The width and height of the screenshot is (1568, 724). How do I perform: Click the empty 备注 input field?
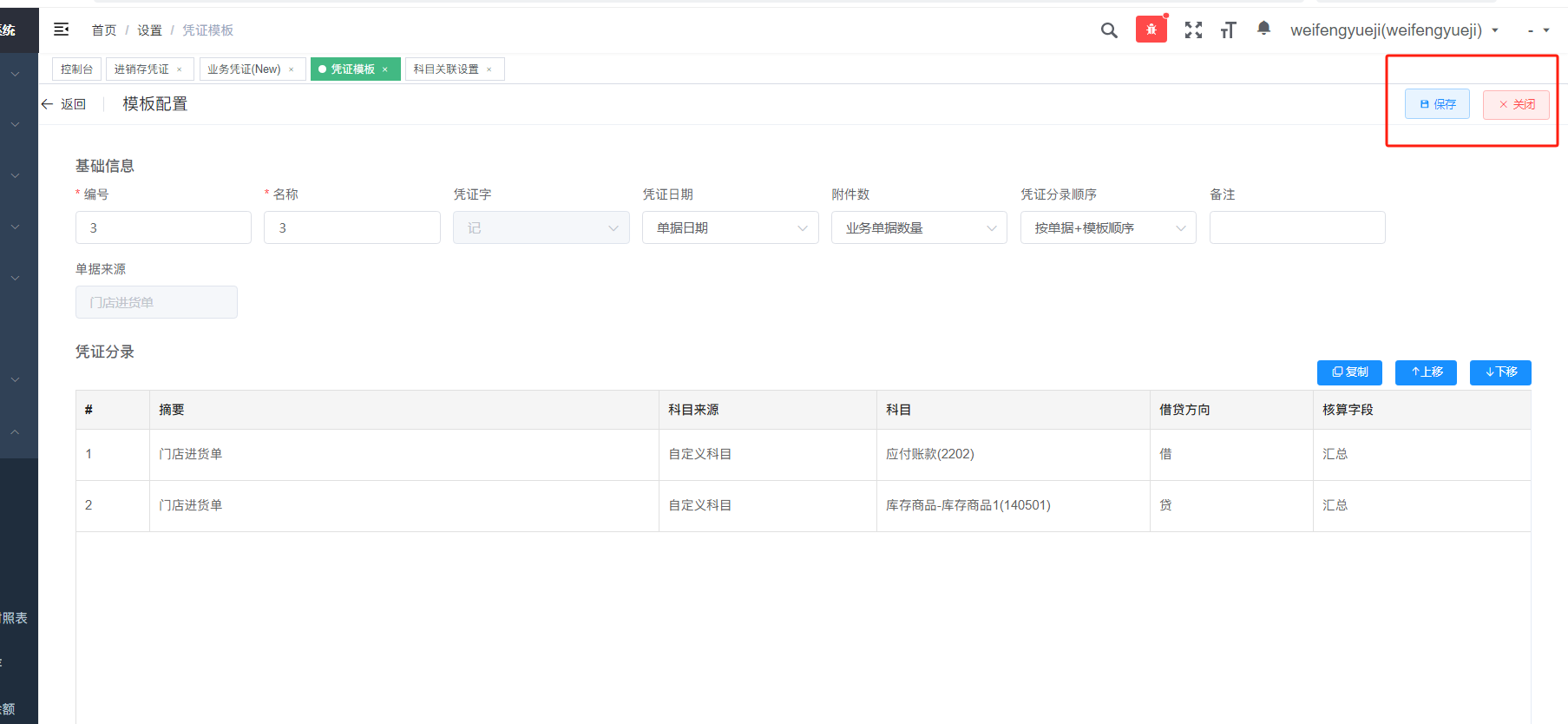coord(1297,227)
